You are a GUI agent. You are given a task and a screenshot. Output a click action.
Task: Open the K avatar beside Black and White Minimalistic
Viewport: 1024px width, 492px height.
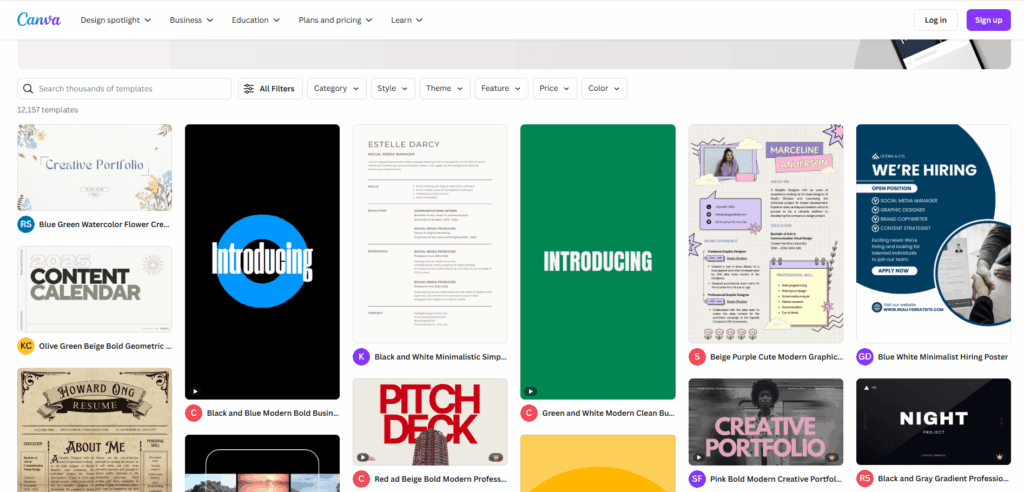(361, 357)
